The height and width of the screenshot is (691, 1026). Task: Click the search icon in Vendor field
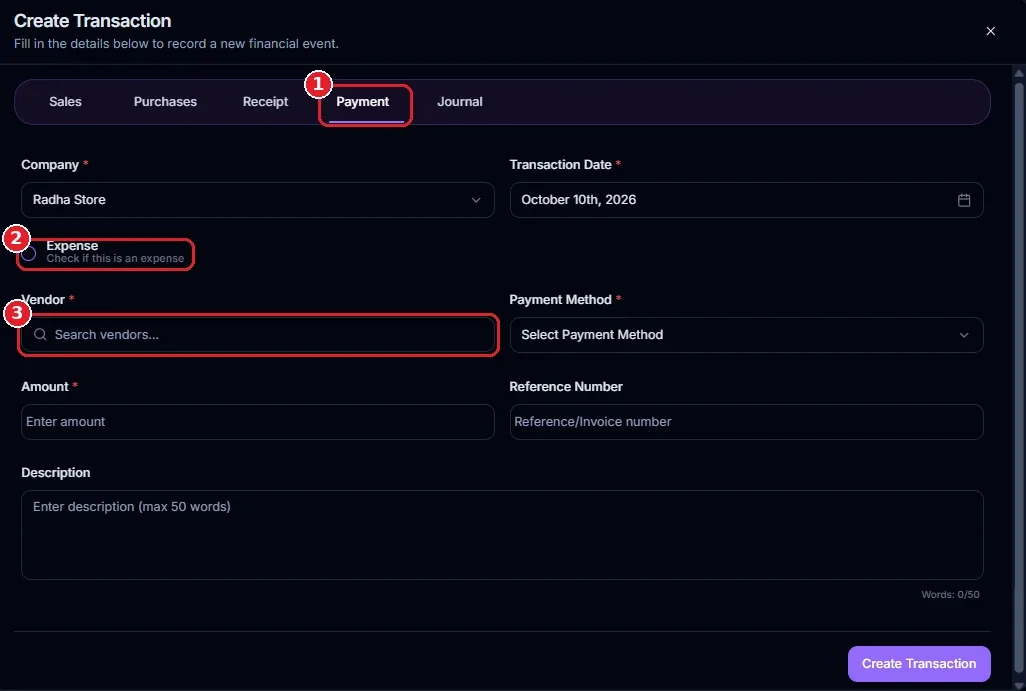(x=40, y=334)
